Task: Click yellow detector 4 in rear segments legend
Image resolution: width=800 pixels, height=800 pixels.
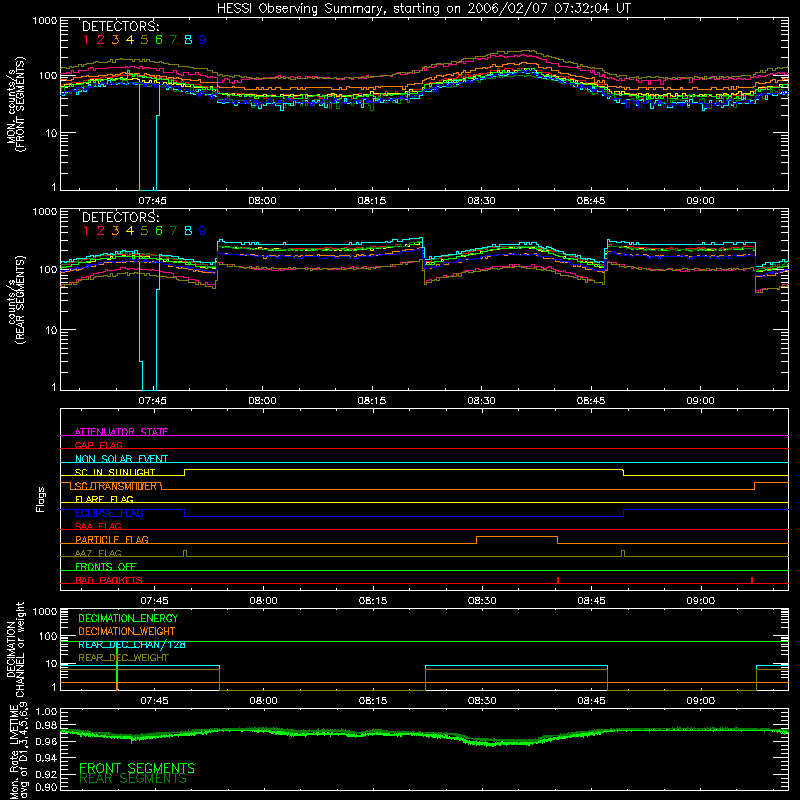Action: coord(130,231)
